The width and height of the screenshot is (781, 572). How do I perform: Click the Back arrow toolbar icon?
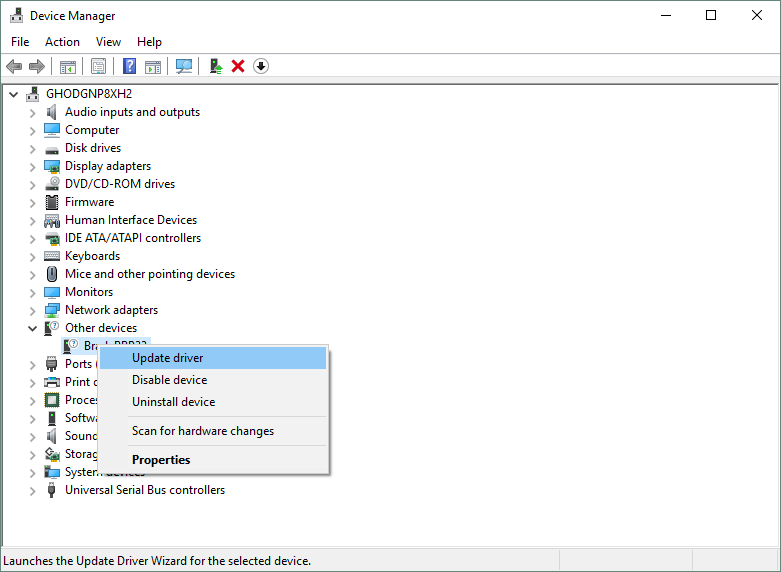[14, 66]
